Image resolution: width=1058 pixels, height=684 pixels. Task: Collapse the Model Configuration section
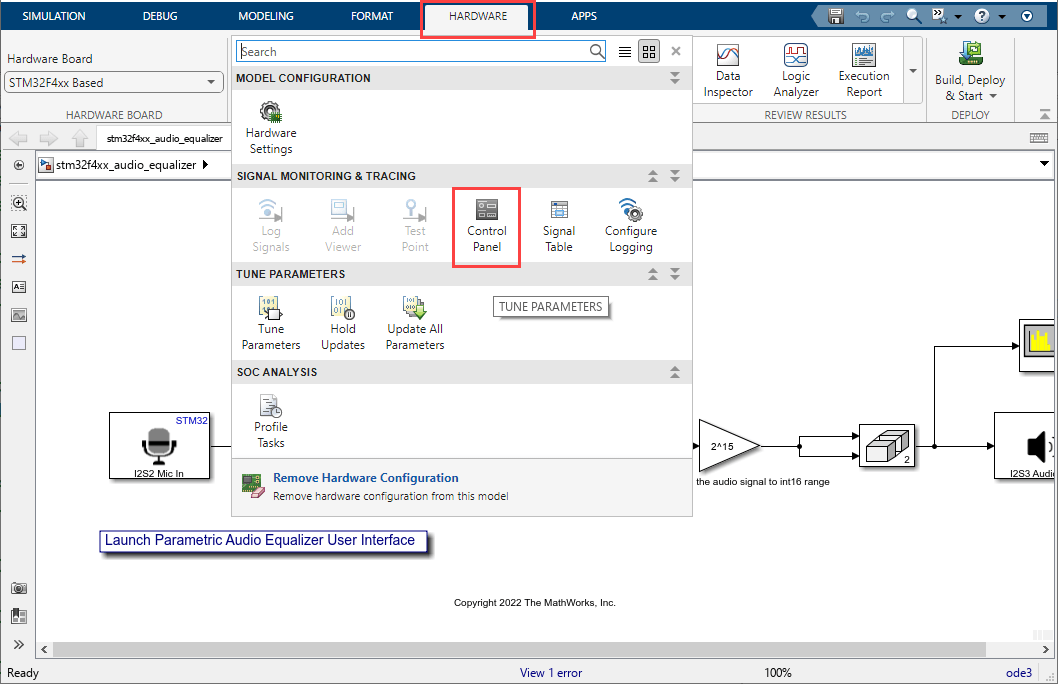tap(675, 78)
